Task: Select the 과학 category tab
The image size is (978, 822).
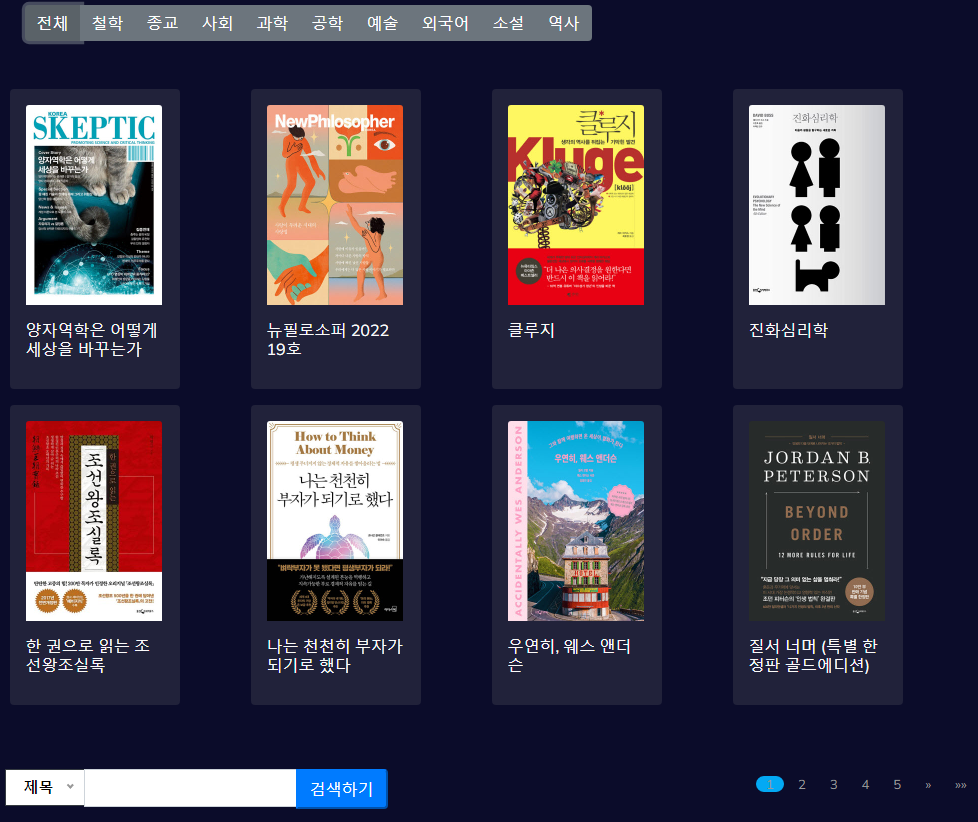Action: pos(272,23)
